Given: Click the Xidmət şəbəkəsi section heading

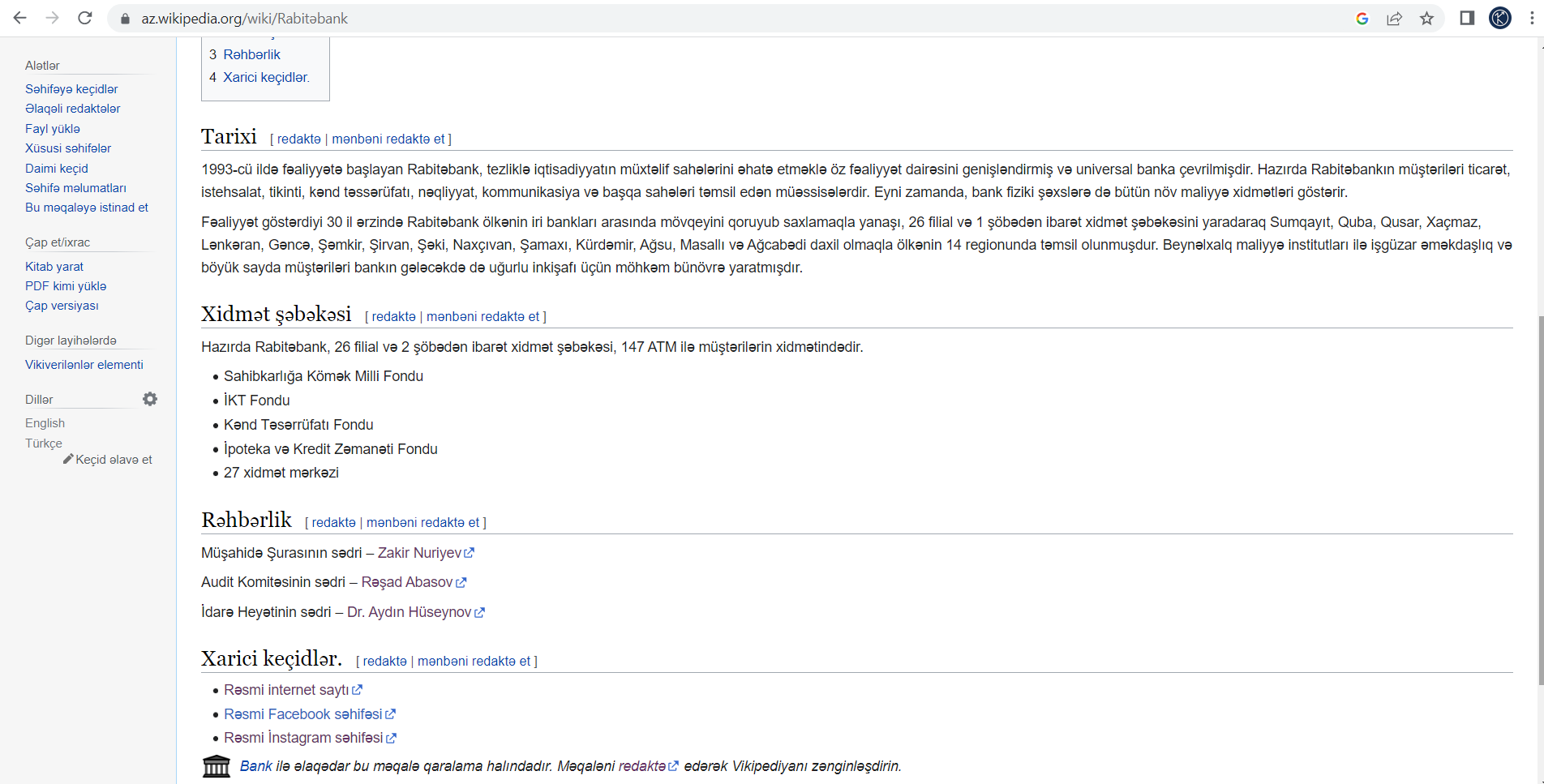Looking at the screenshot, I should (277, 314).
